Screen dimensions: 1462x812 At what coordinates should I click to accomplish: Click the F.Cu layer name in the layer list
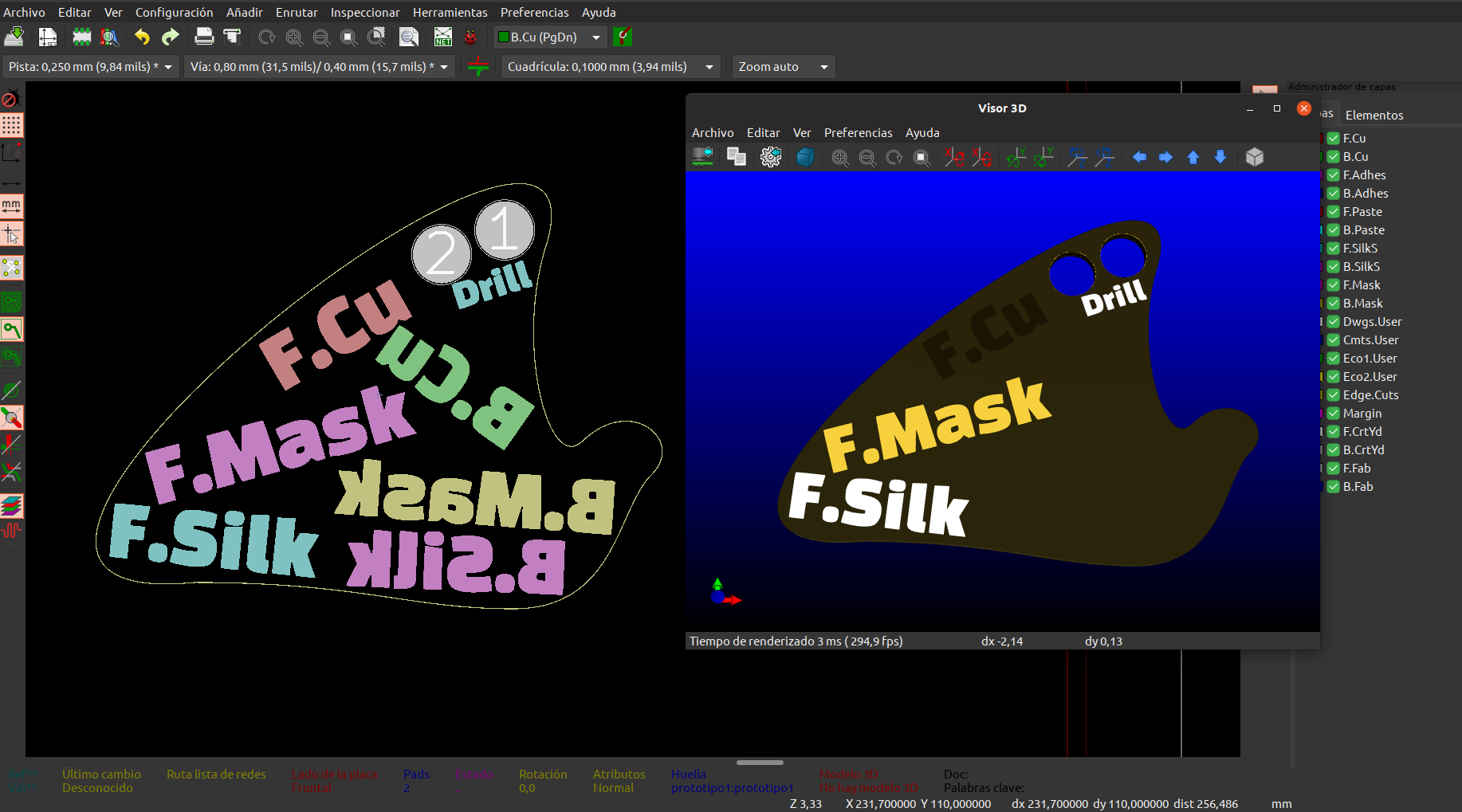[x=1354, y=139]
